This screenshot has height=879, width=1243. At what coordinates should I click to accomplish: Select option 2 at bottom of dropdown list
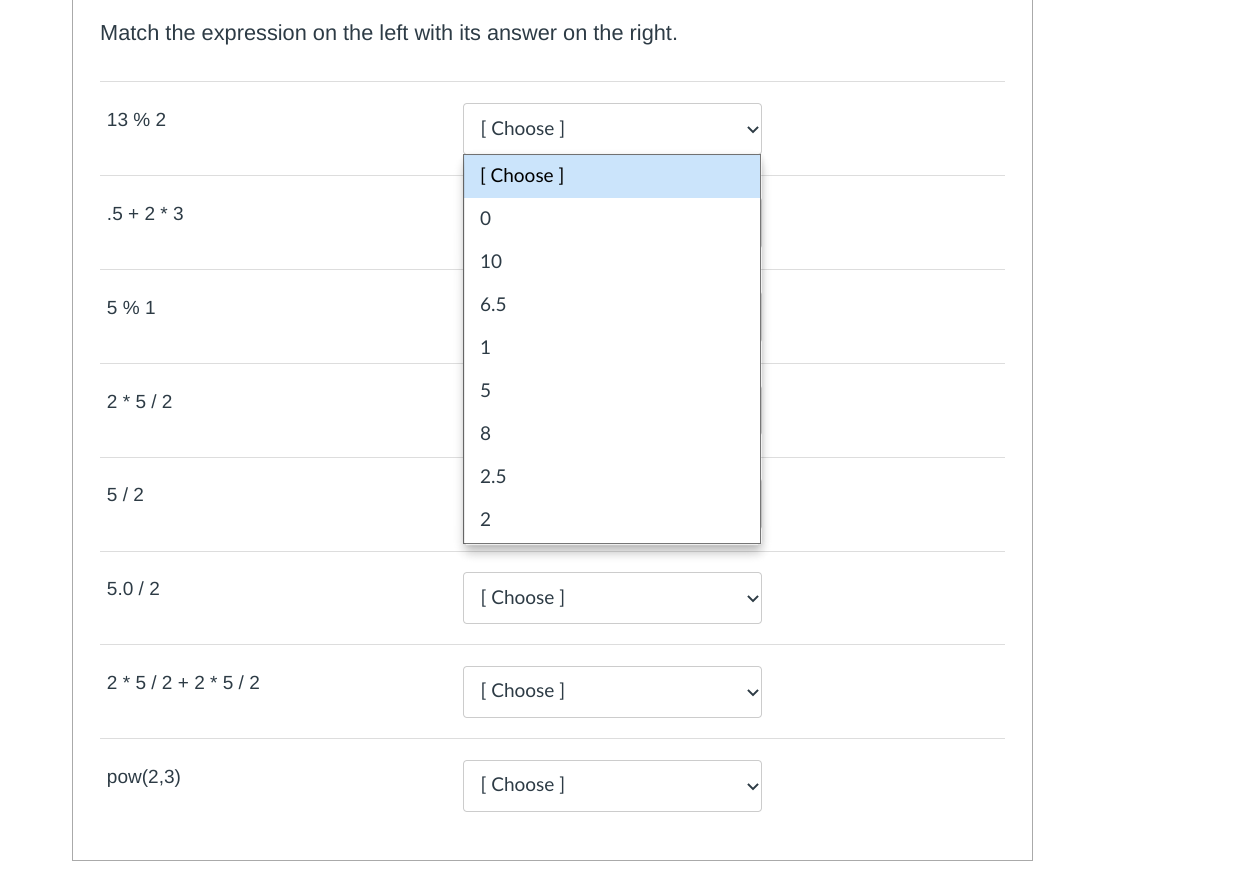click(611, 520)
